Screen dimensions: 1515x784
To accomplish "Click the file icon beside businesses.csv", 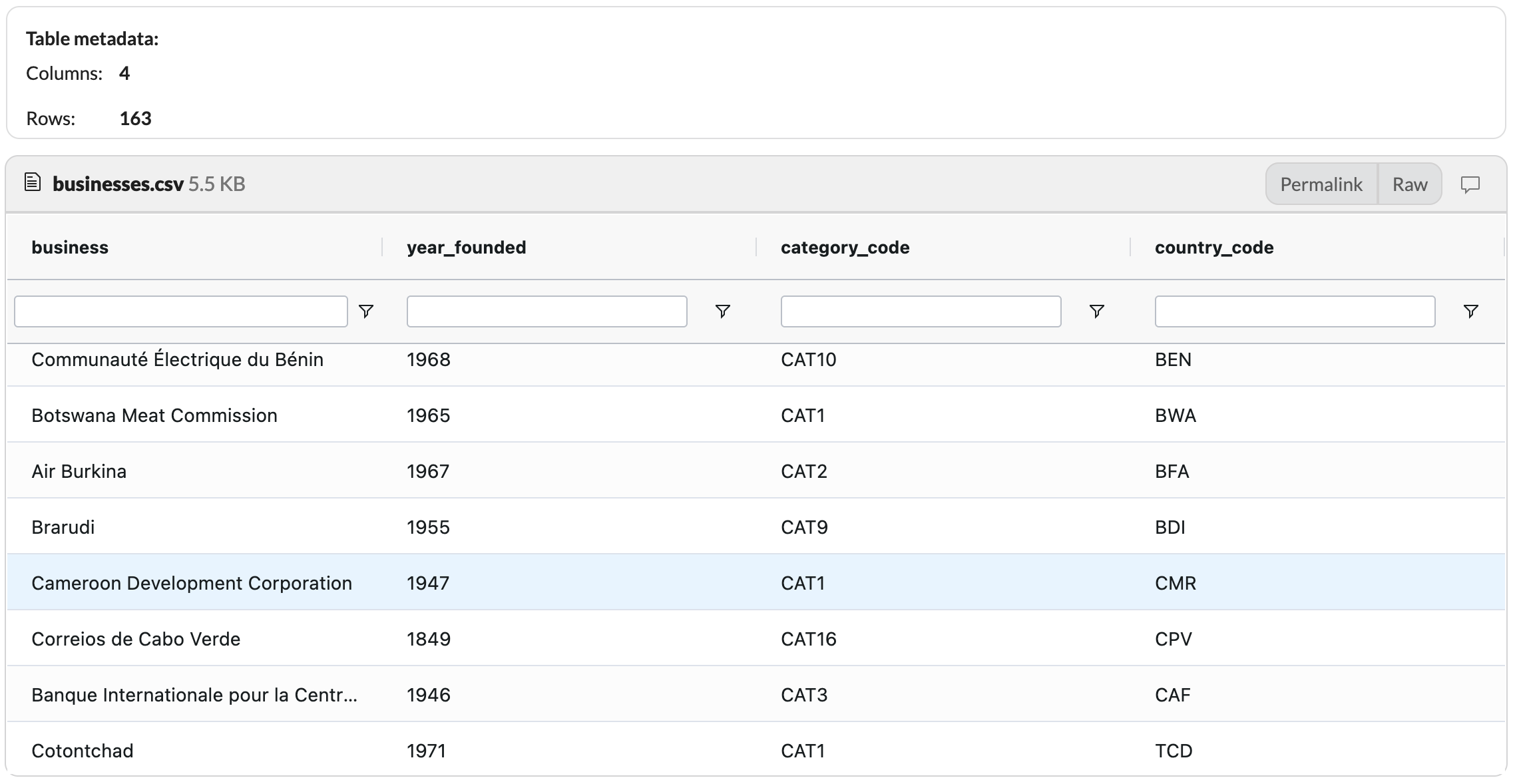I will (33, 182).
